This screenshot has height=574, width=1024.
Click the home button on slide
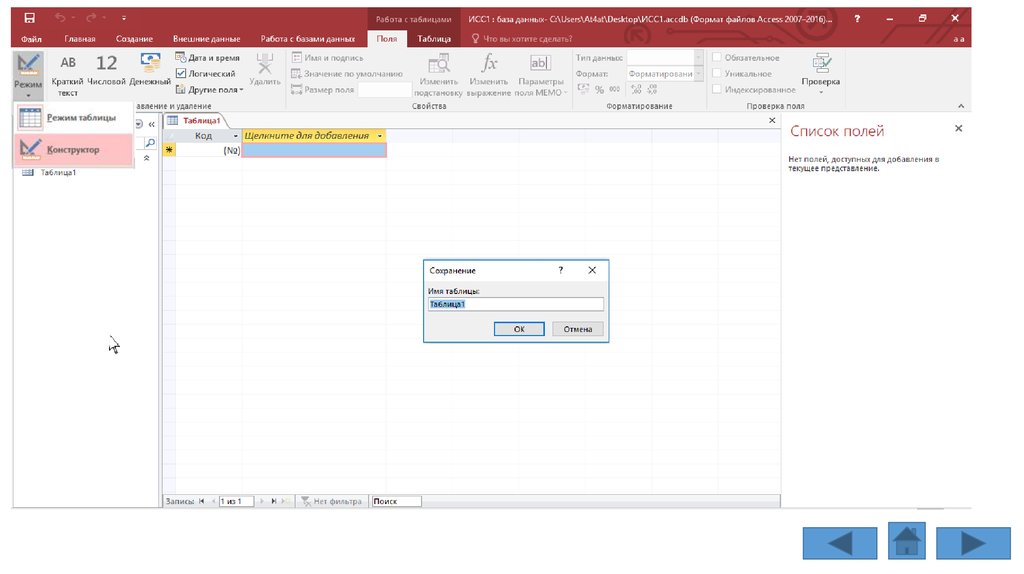click(x=906, y=542)
